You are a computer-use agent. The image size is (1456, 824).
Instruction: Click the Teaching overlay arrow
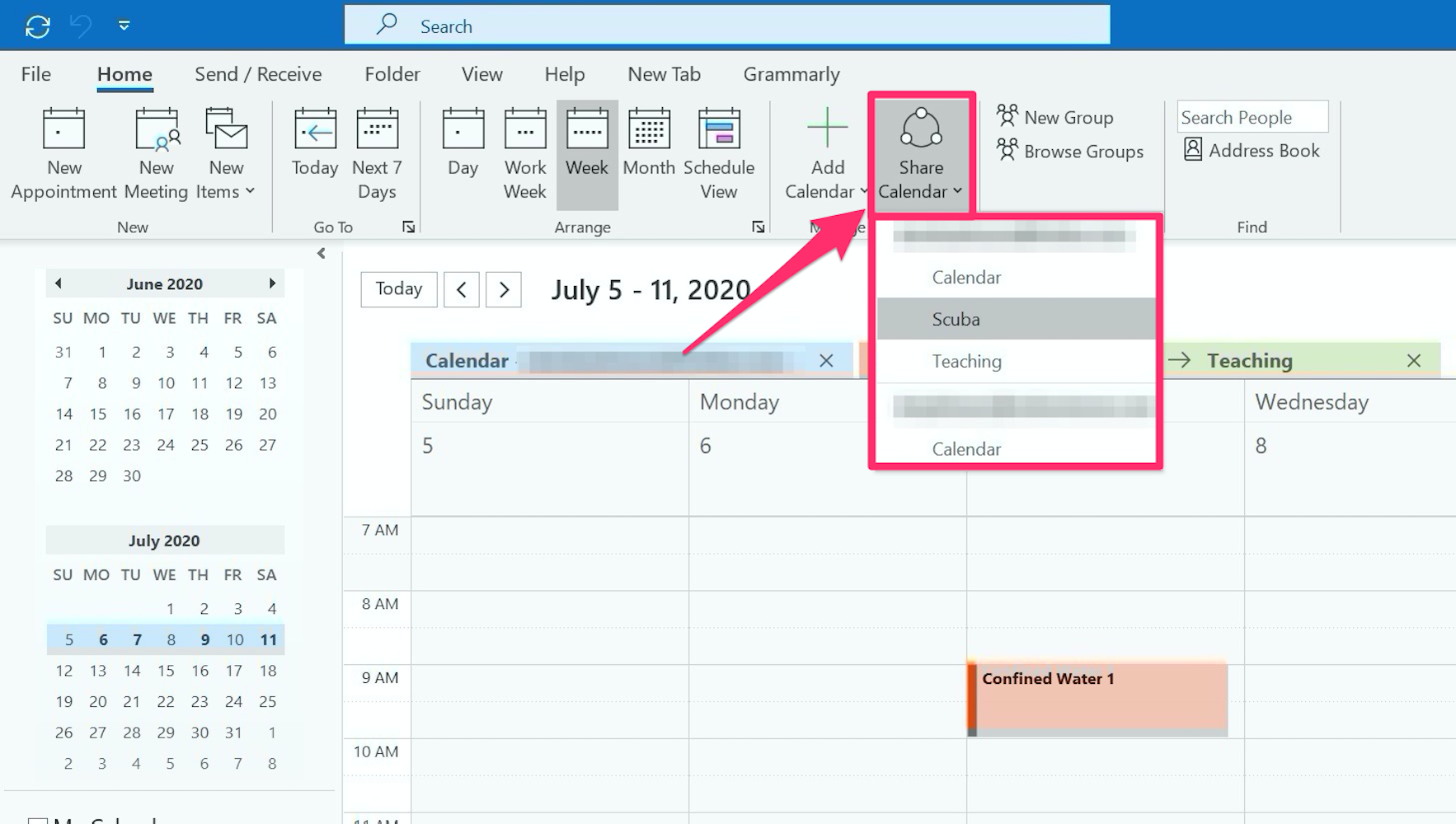click(1180, 360)
